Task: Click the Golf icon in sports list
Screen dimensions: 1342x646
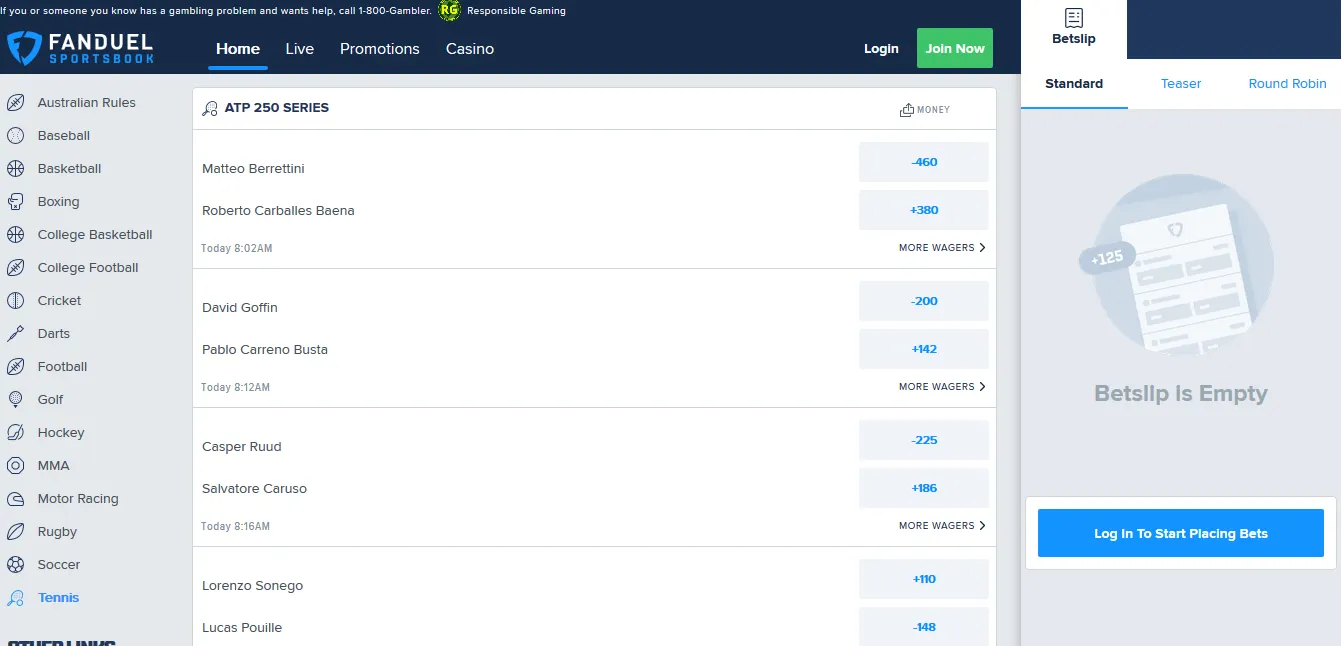Action: tap(16, 400)
